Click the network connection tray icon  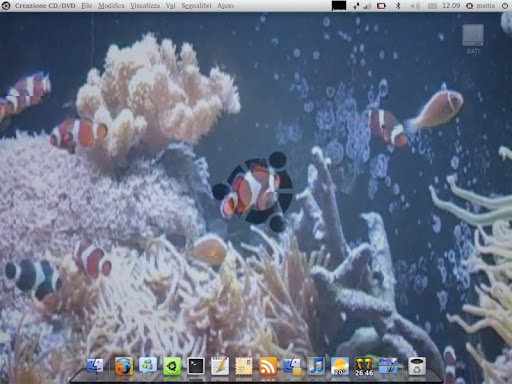point(356,6)
